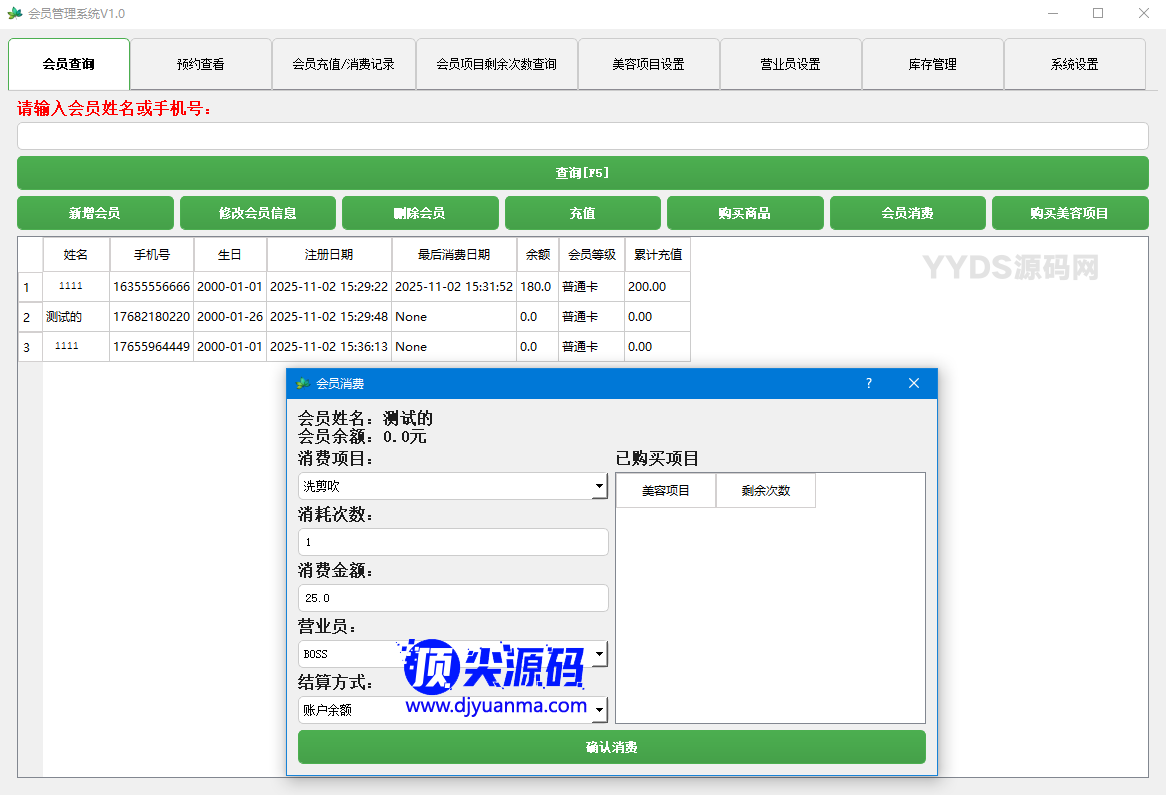Image resolution: width=1166 pixels, height=795 pixels.
Task: Go to the 系统设置 tab
Action: click(x=1074, y=64)
